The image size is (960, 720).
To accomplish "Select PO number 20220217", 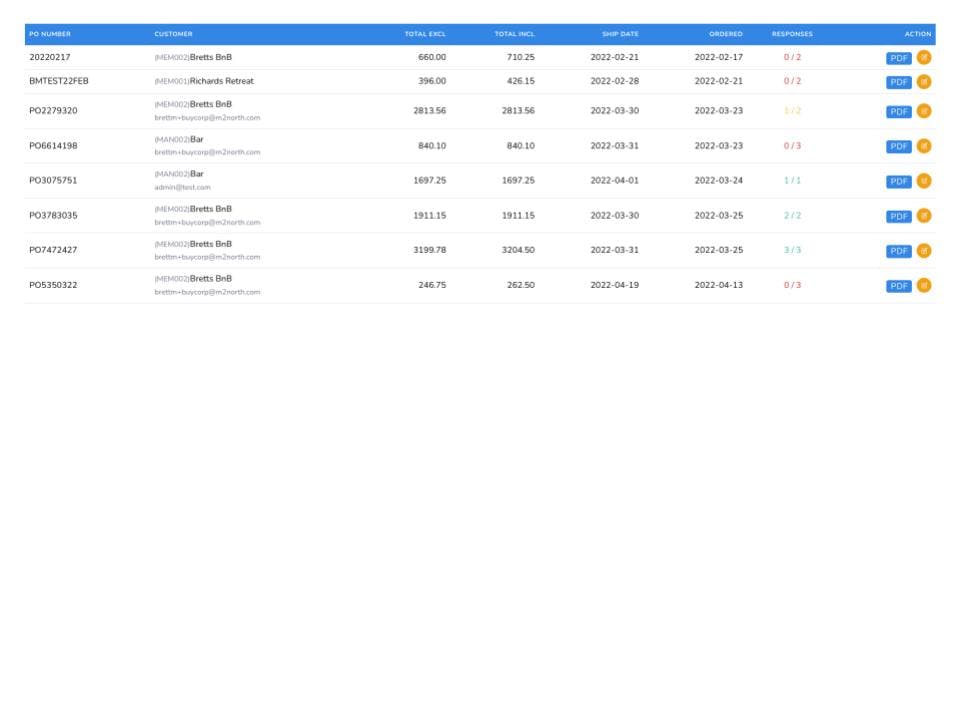I will coord(50,57).
